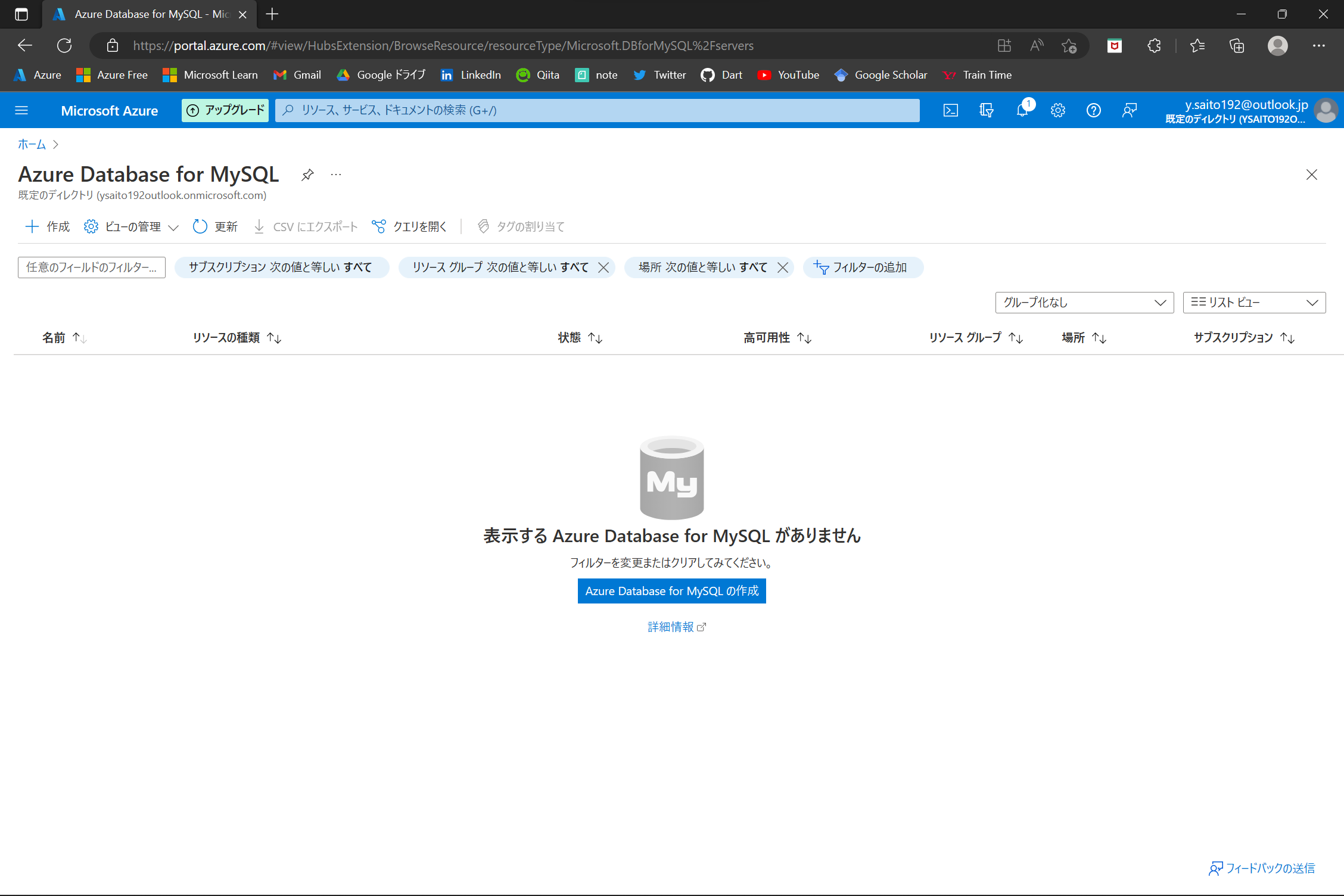Open portal settings gear icon

pyautogui.click(x=1058, y=110)
